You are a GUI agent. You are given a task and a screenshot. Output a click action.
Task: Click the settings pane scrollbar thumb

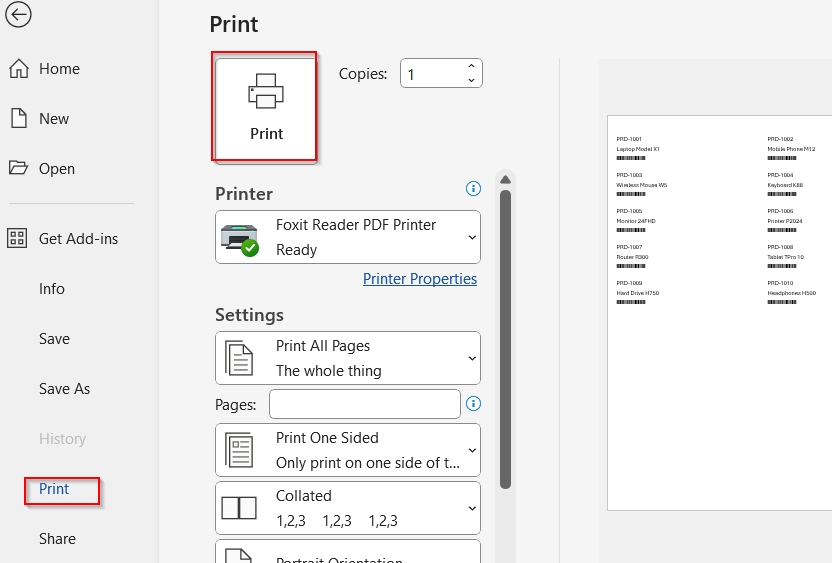(505, 340)
